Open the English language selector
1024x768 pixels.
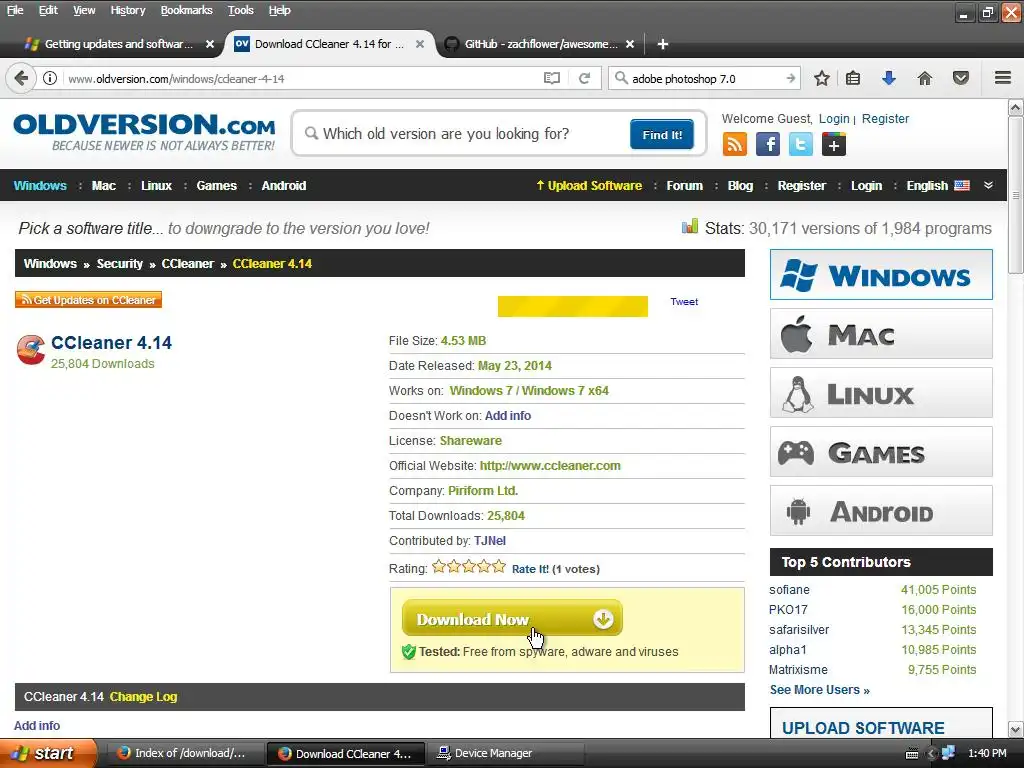(938, 185)
